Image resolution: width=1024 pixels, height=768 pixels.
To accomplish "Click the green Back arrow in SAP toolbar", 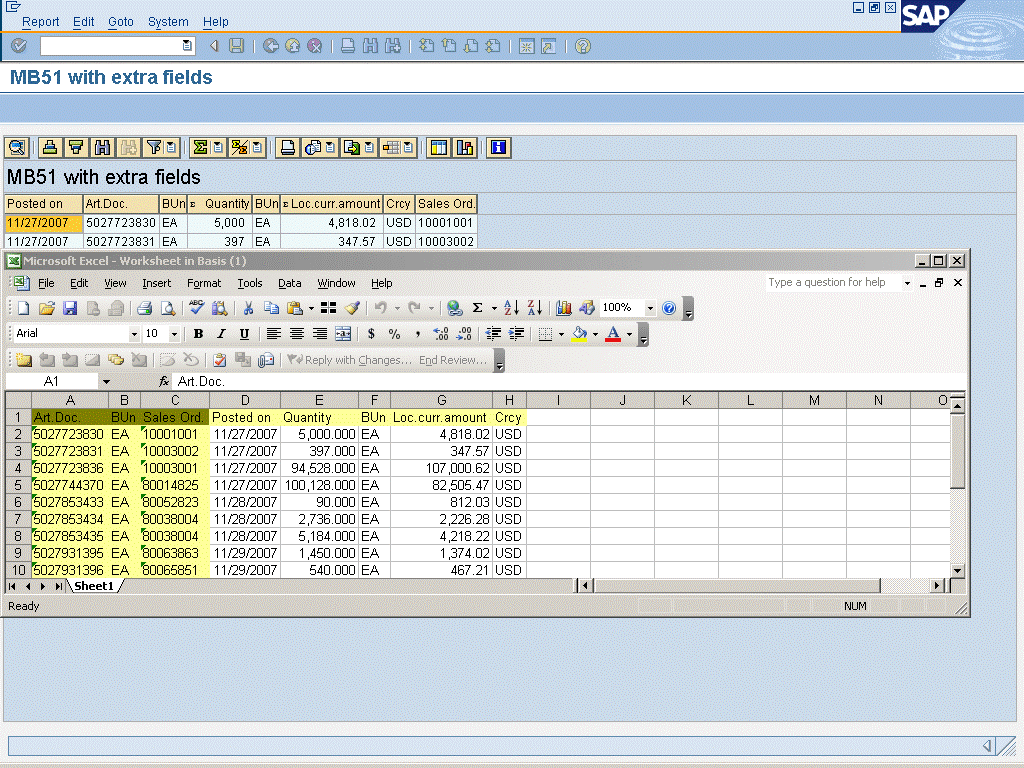I will [x=270, y=46].
